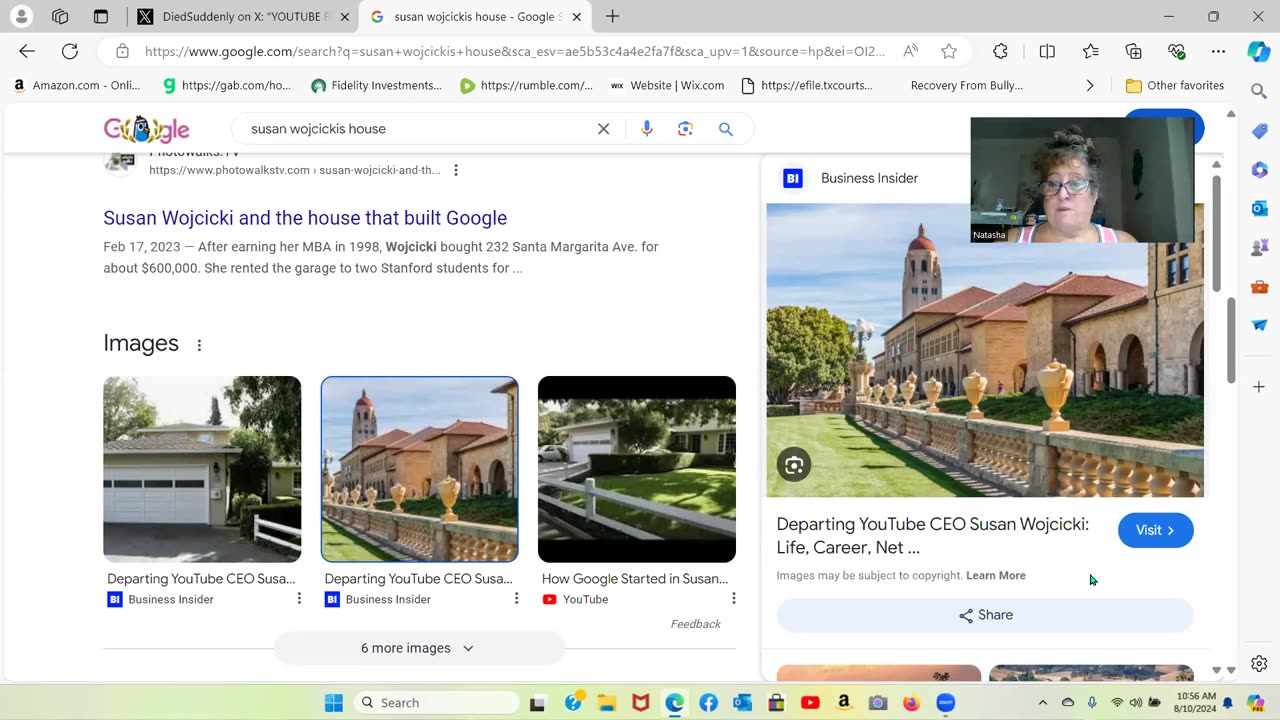View site information lock icon
The height and width of the screenshot is (720, 1280).
[122, 51]
